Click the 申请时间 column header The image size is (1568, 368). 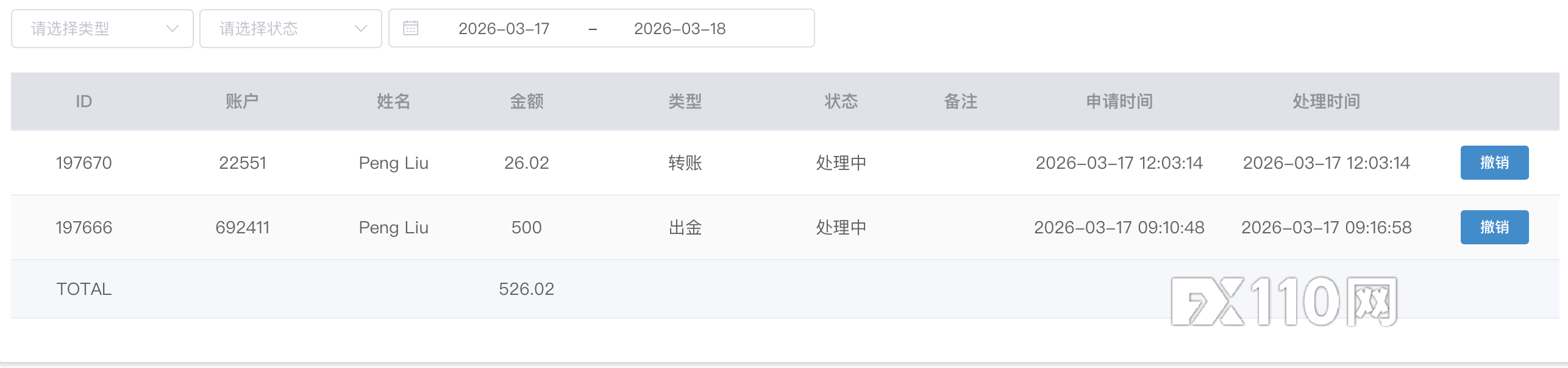point(1119,101)
